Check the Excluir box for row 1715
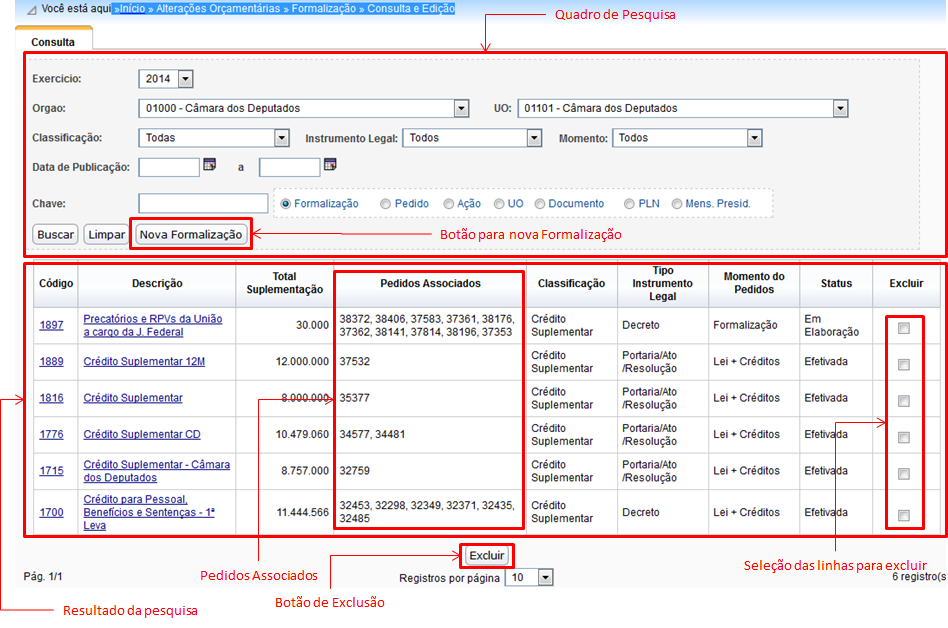 (904, 474)
